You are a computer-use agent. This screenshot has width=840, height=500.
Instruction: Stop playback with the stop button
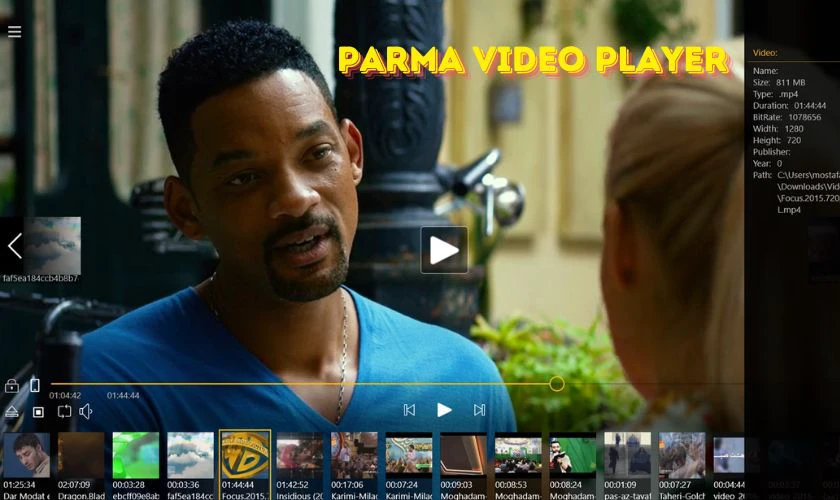tap(38, 412)
